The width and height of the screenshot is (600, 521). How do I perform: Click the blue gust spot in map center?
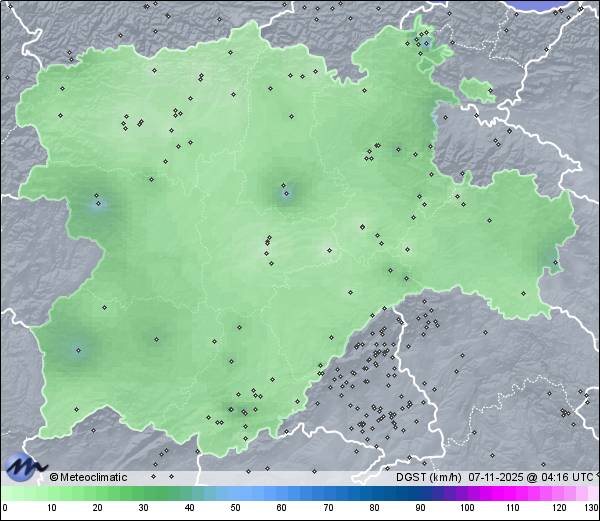[x=285, y=190]
